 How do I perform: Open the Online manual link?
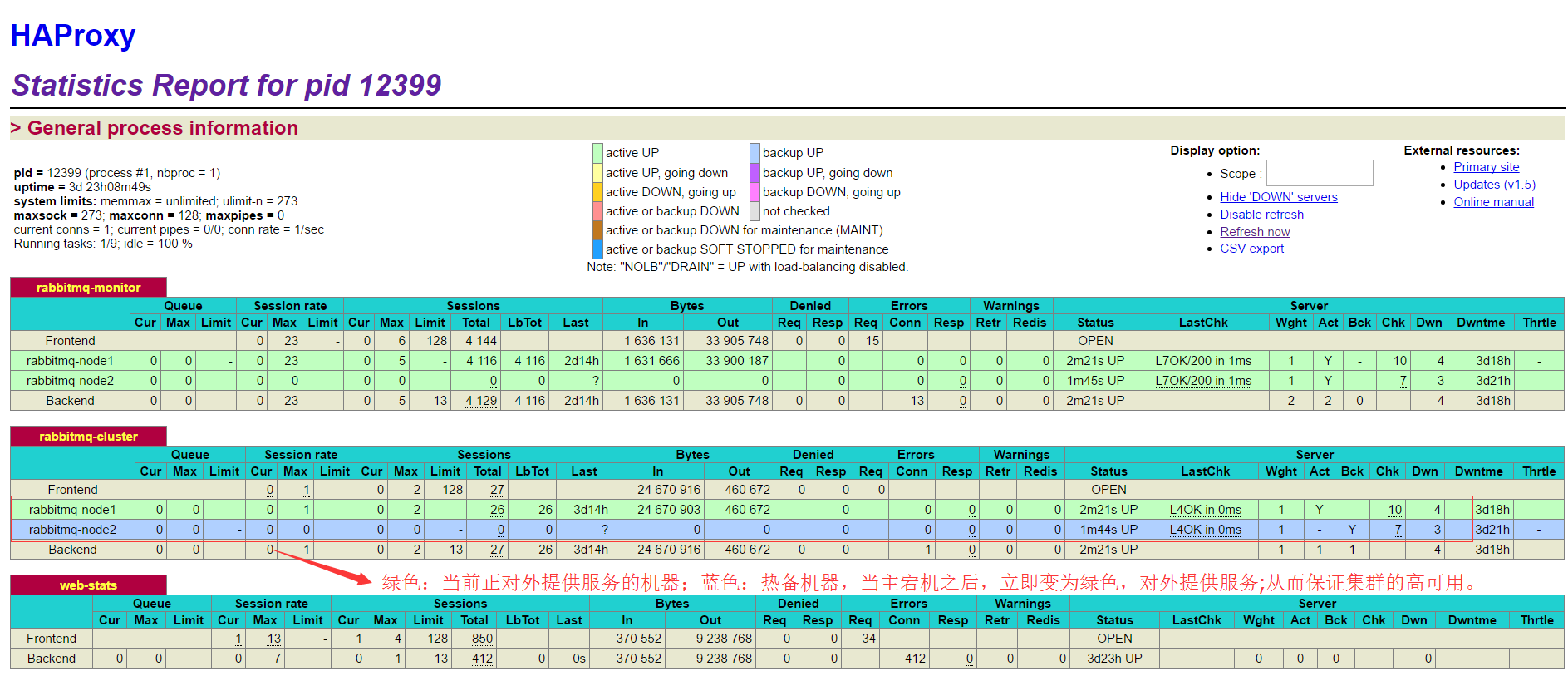click(x=1493, y=202)
